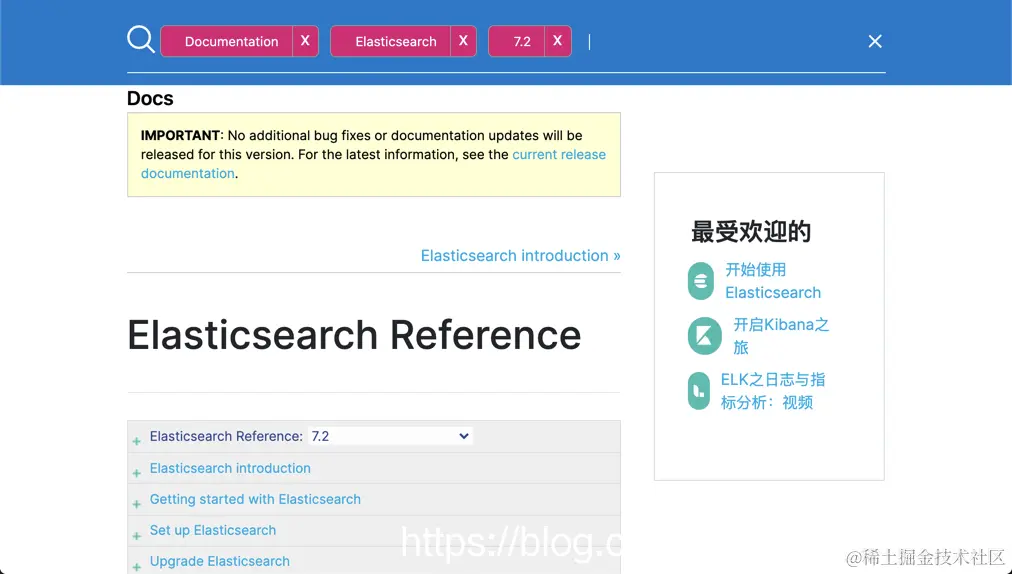Viewport: 1012px width, 574px height.
Task: Expand Getting started with Elasticsearch section
Action: point(136,504)
